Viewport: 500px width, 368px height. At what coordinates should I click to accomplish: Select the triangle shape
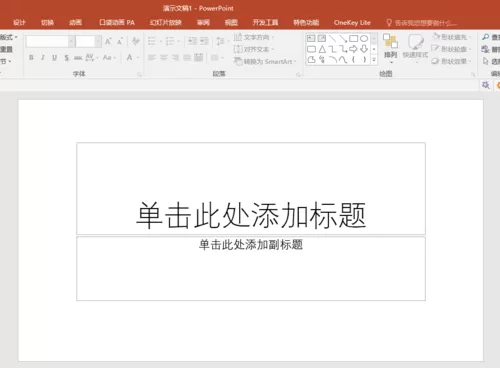[x=322, y=49]
